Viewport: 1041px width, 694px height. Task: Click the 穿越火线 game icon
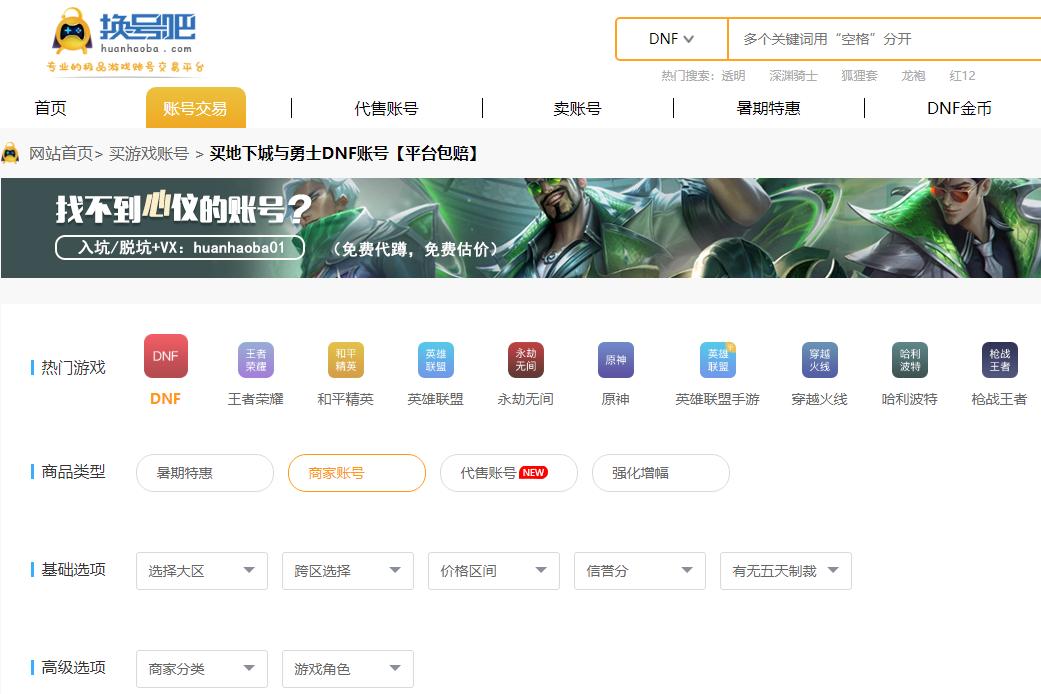(x=819, y=356)
